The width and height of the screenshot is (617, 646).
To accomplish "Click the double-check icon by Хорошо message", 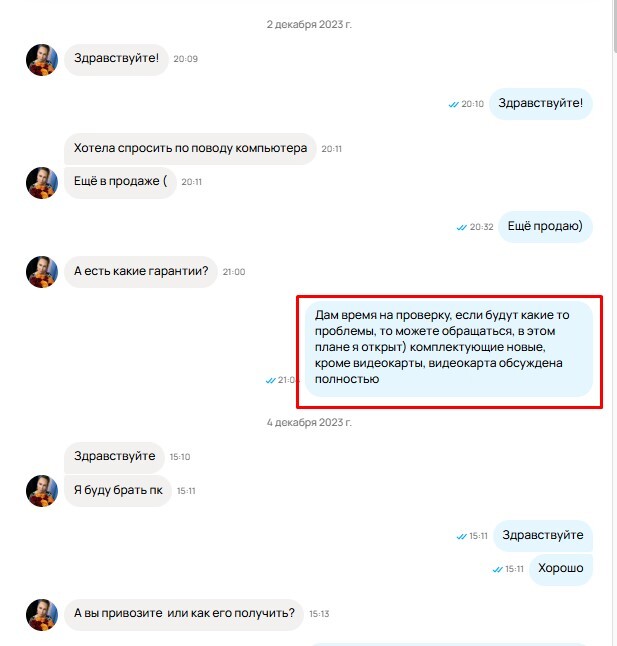I will click(497, 569).
